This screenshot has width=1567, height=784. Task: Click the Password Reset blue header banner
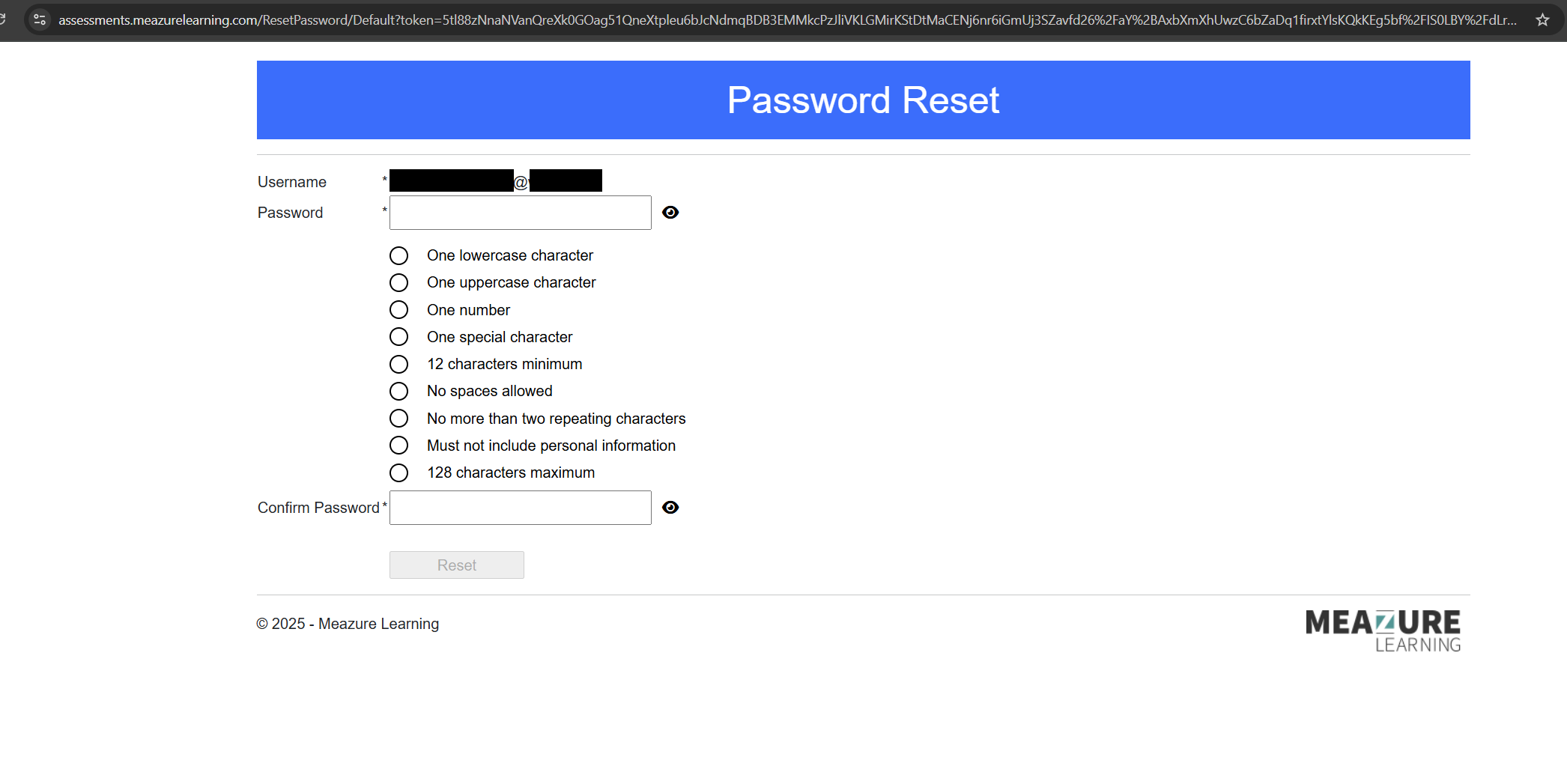click(x=863, y=100)
